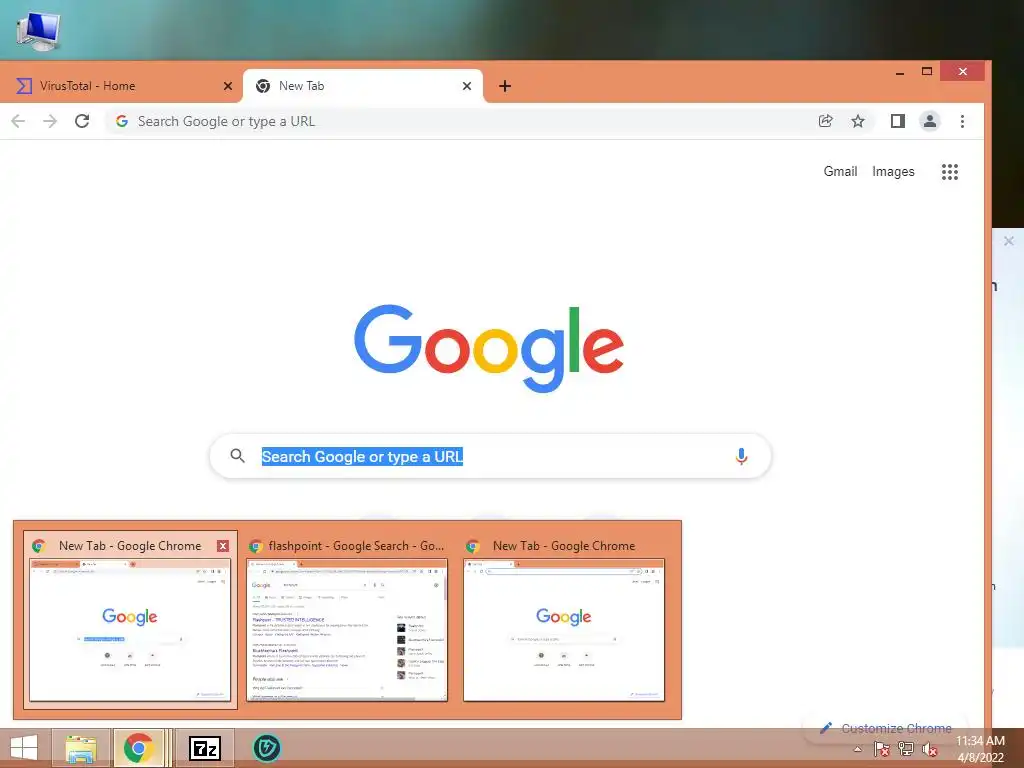Open the computer icon on desktop
The height and width of the screenshot is (768, 1024).
(x=38, y=31)
